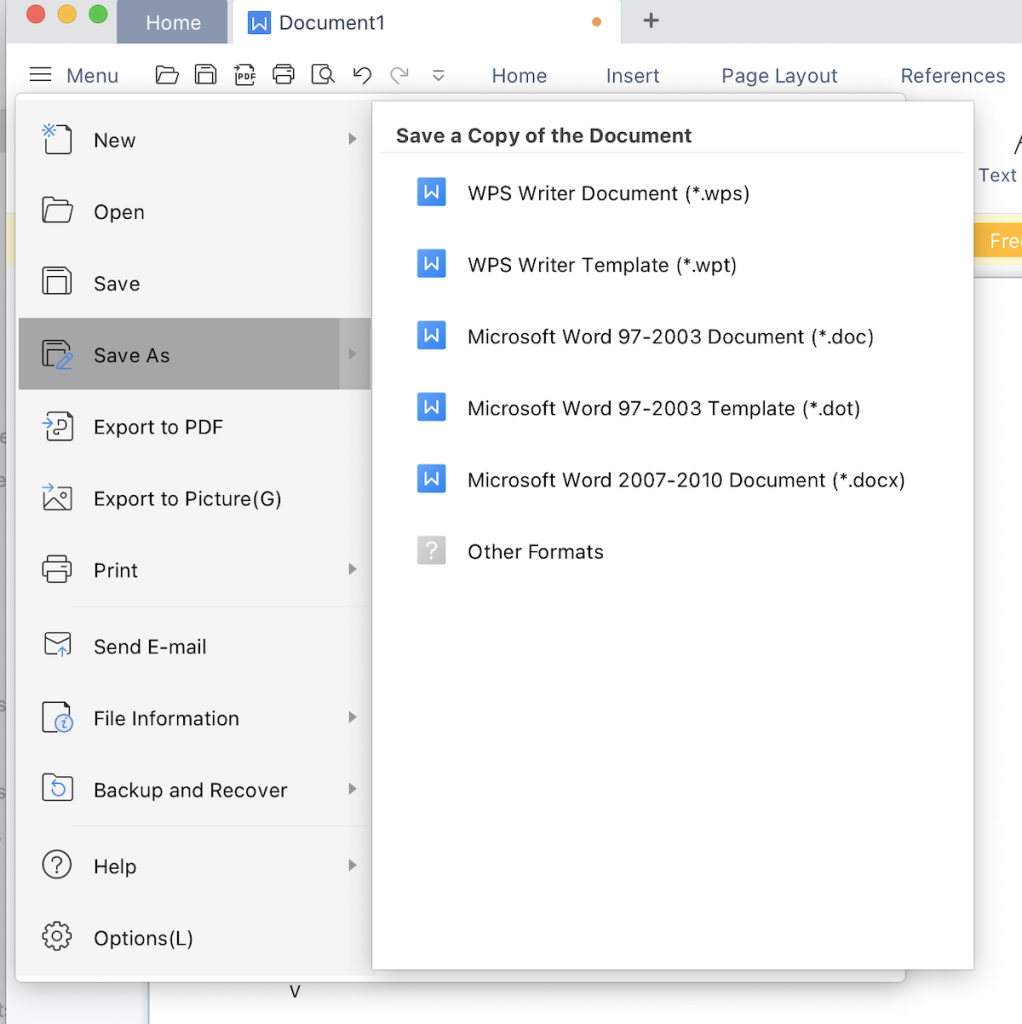Click the Options gear icon

[57, 936]
